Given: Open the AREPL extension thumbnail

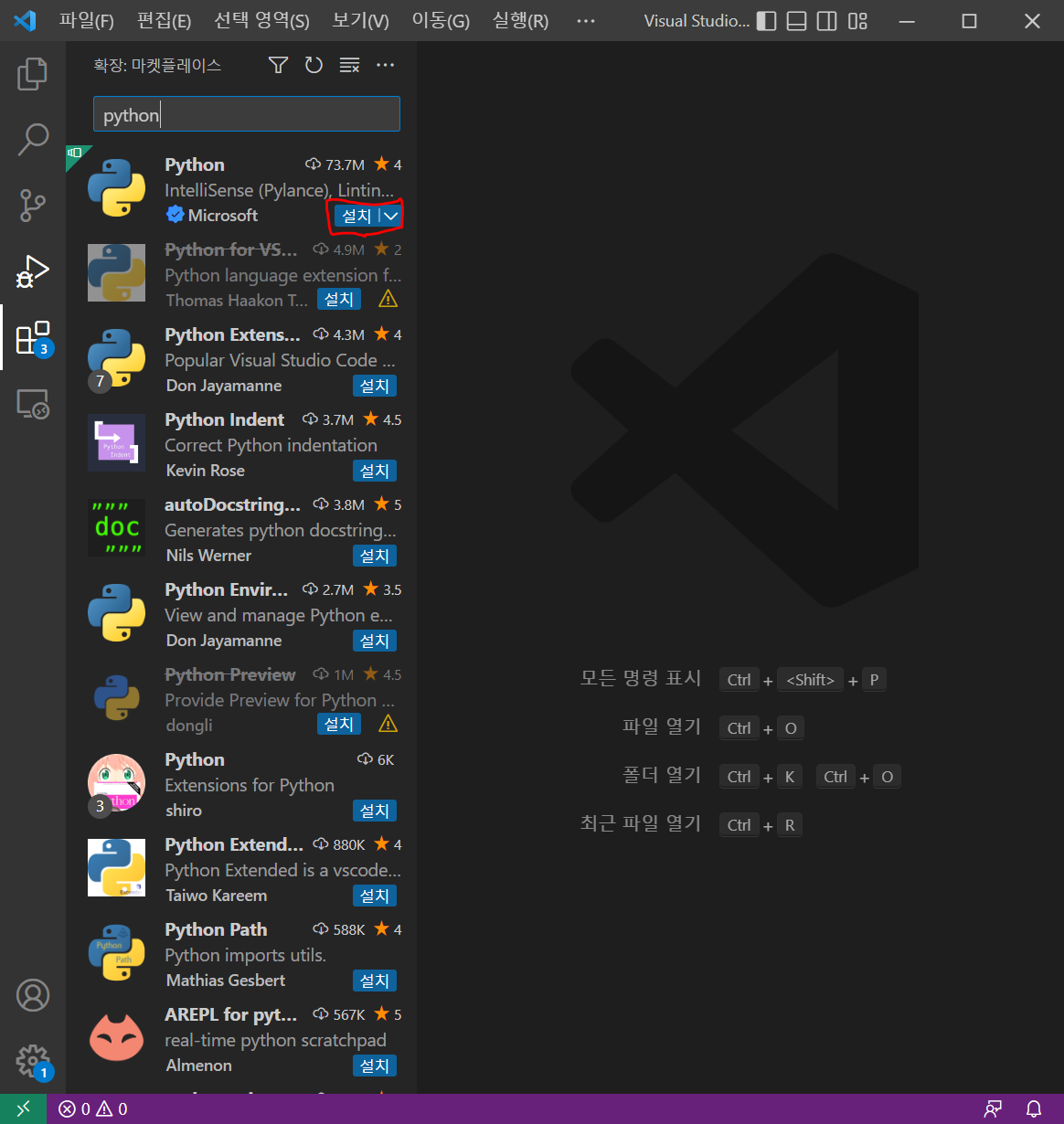Looking at the screenshot, I should click(x=117, y=1037).
